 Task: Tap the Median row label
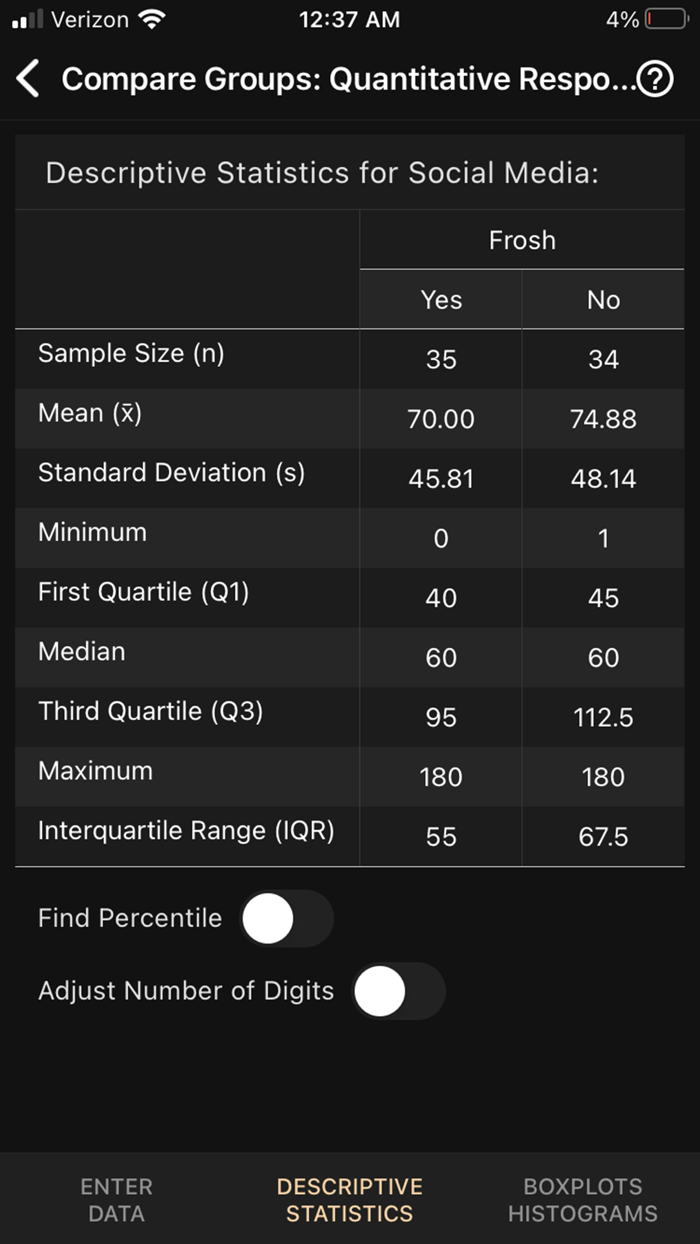point(82,652)
